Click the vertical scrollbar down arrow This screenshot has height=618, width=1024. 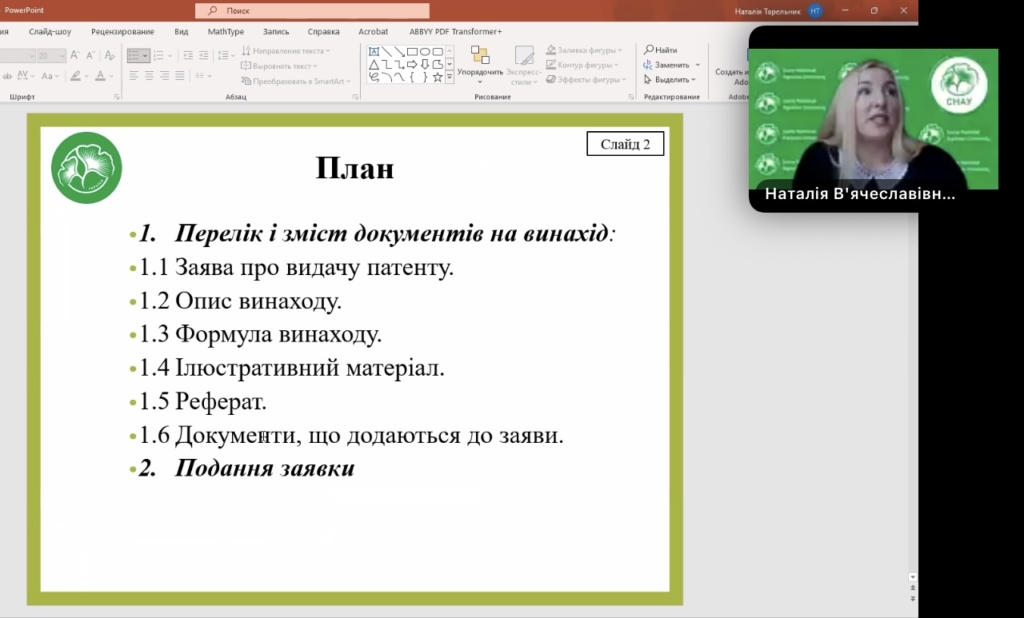pos(912,578)
